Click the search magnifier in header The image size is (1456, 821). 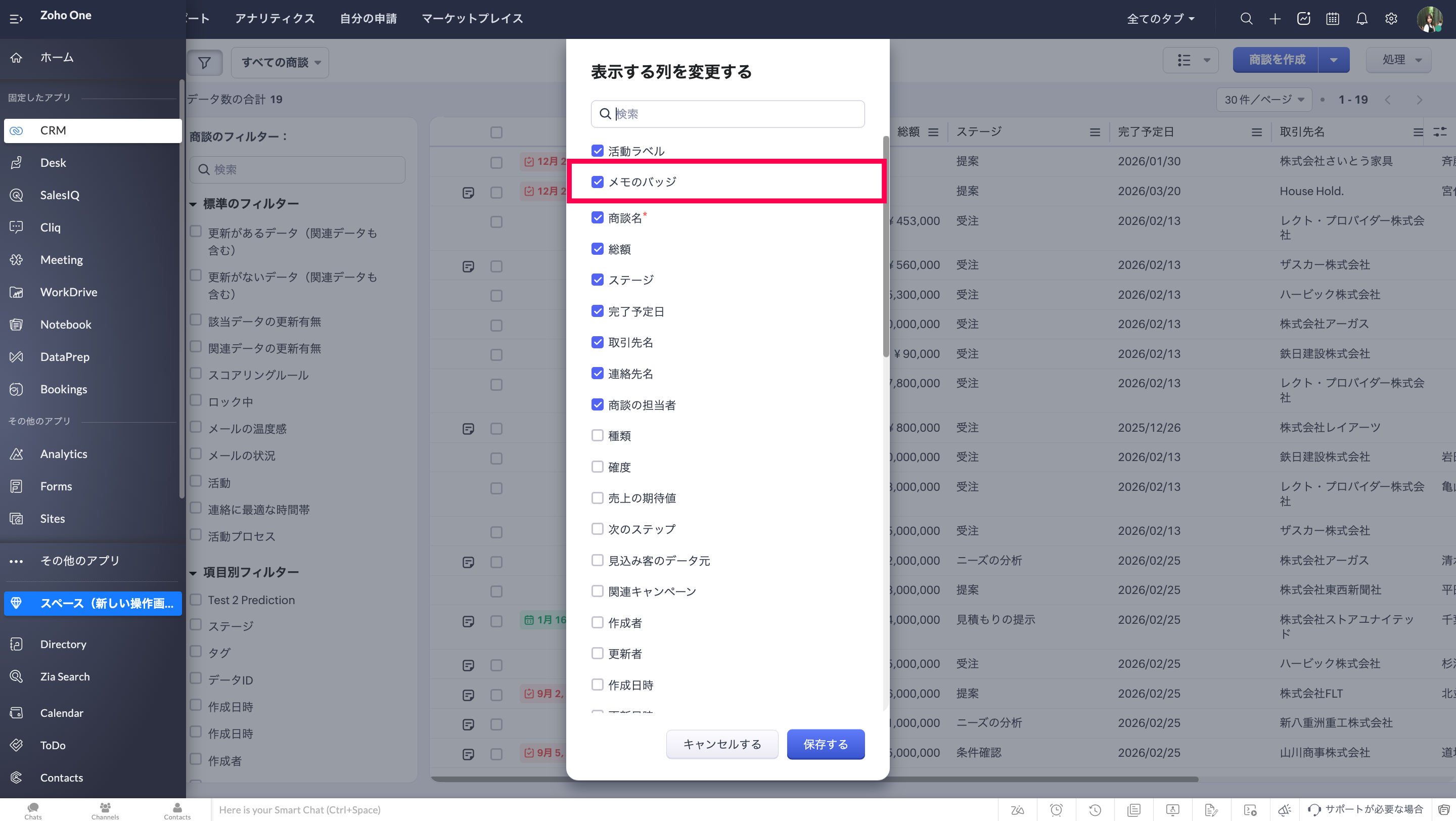(x=1246, y=19)
